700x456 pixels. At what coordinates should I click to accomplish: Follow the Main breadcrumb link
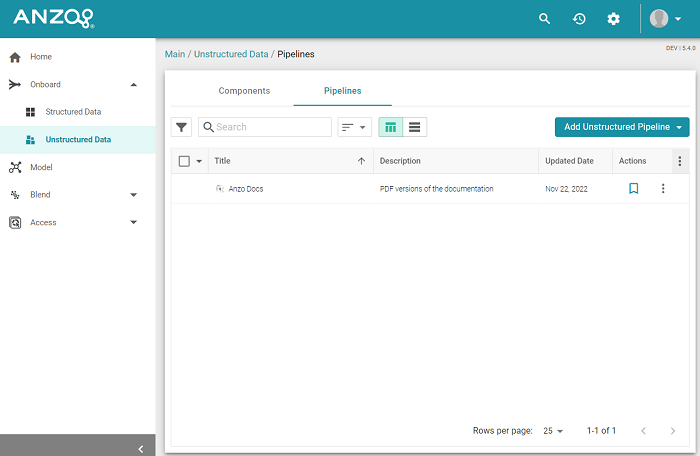click(x=175, y=54)
